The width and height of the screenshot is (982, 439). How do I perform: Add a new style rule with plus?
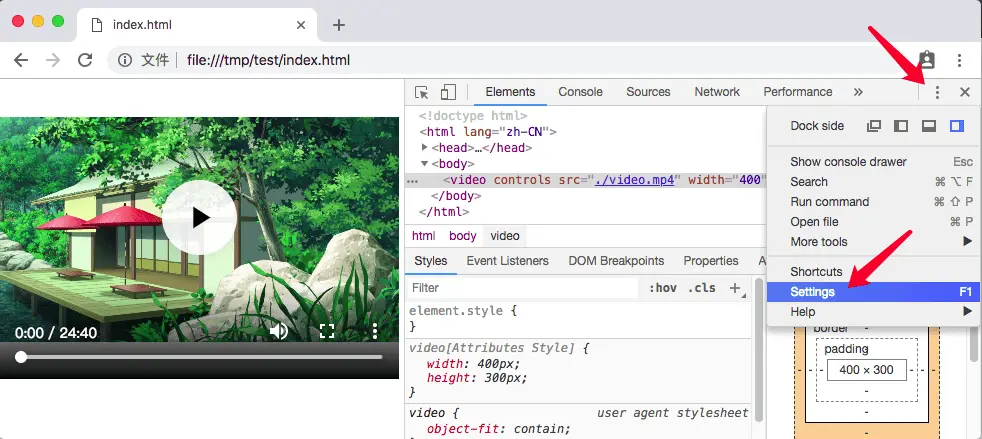click(x=736, y=288)
